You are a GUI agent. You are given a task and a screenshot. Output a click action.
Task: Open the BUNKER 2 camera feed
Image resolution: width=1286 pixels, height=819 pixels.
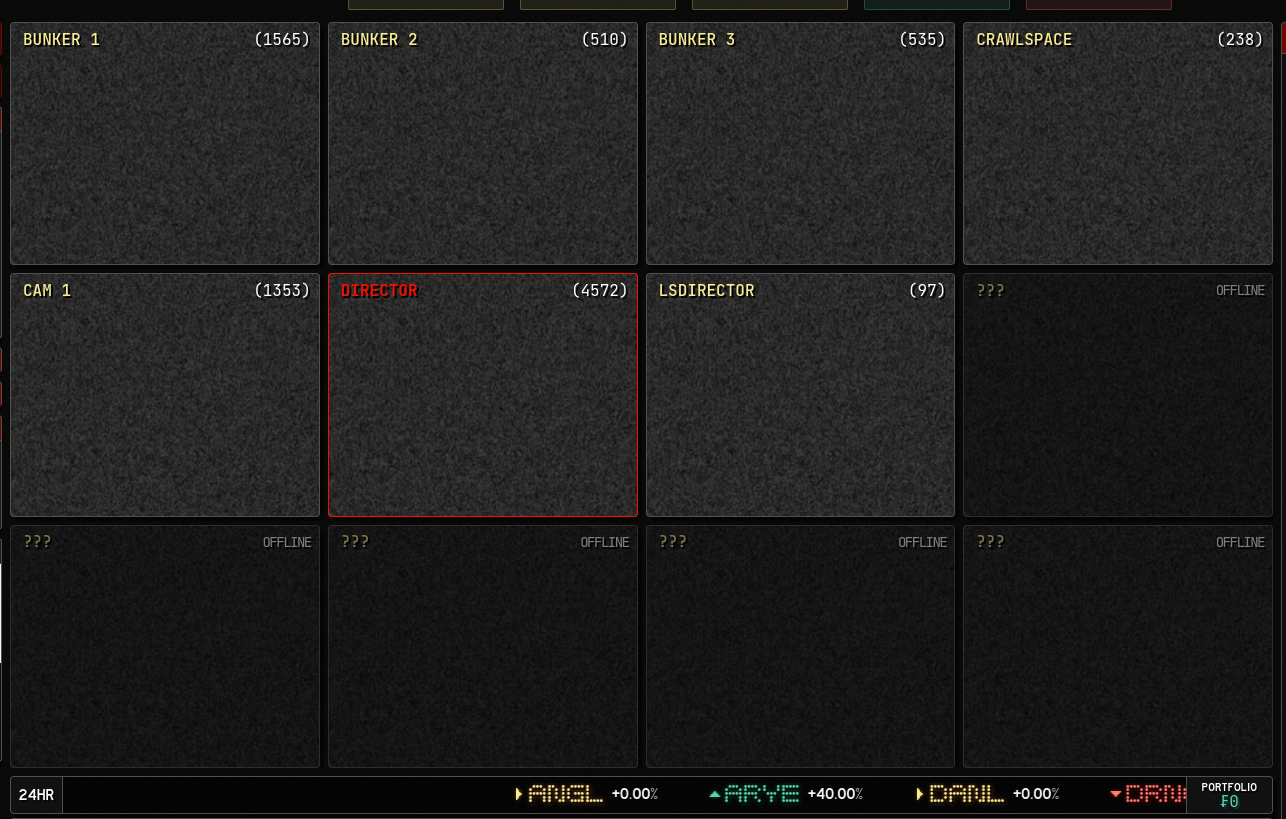[483, 144]
